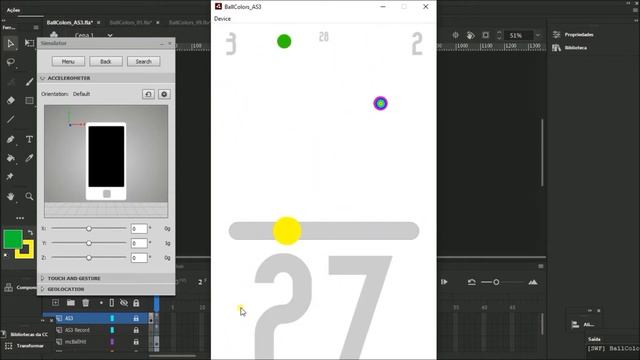This screenshot has width=640, height=360.
Task: Toggle lock on AS3 layer
Action: click(x=136, y=318)
